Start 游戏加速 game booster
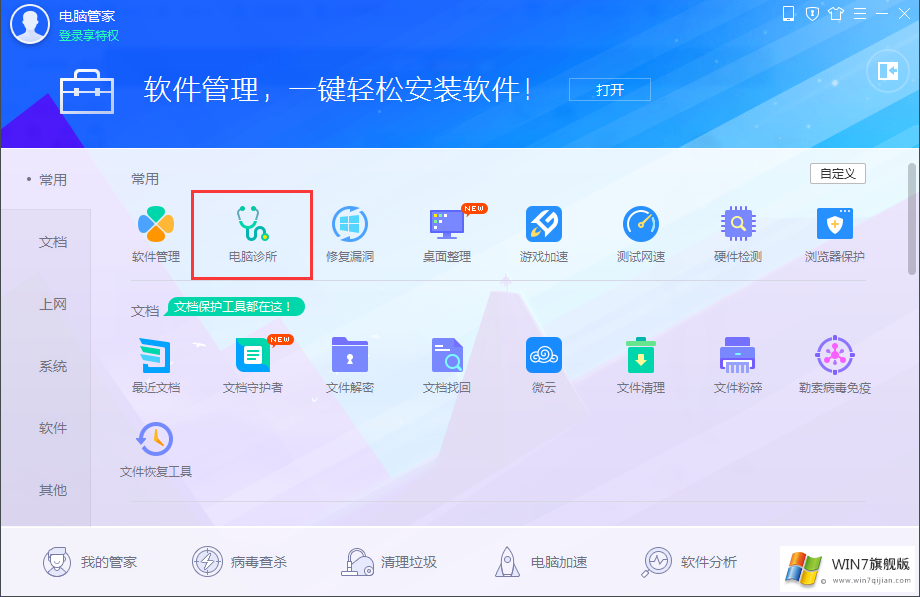Viewport: 920px width, 597px height. 544,234
